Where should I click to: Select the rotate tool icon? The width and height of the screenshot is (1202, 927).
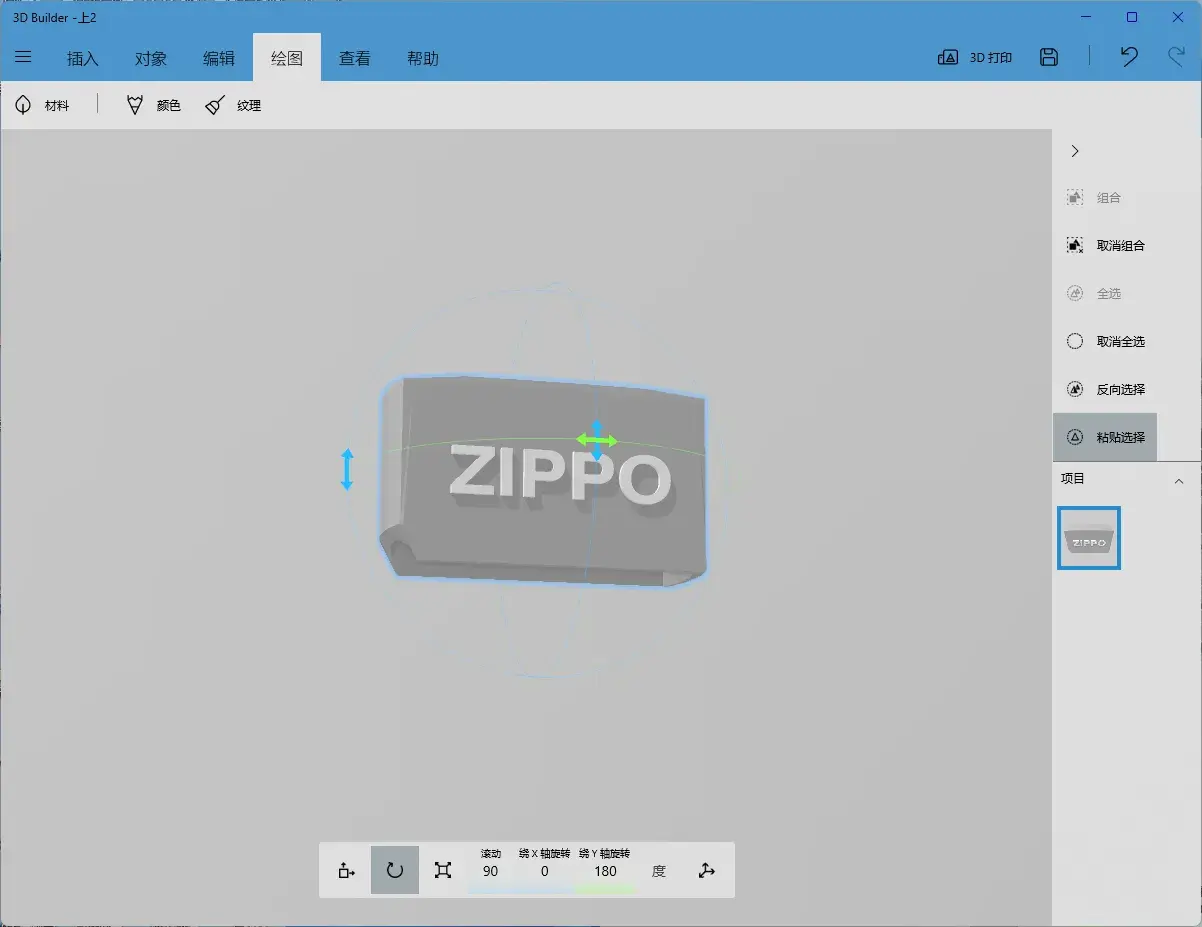point(395,870)
